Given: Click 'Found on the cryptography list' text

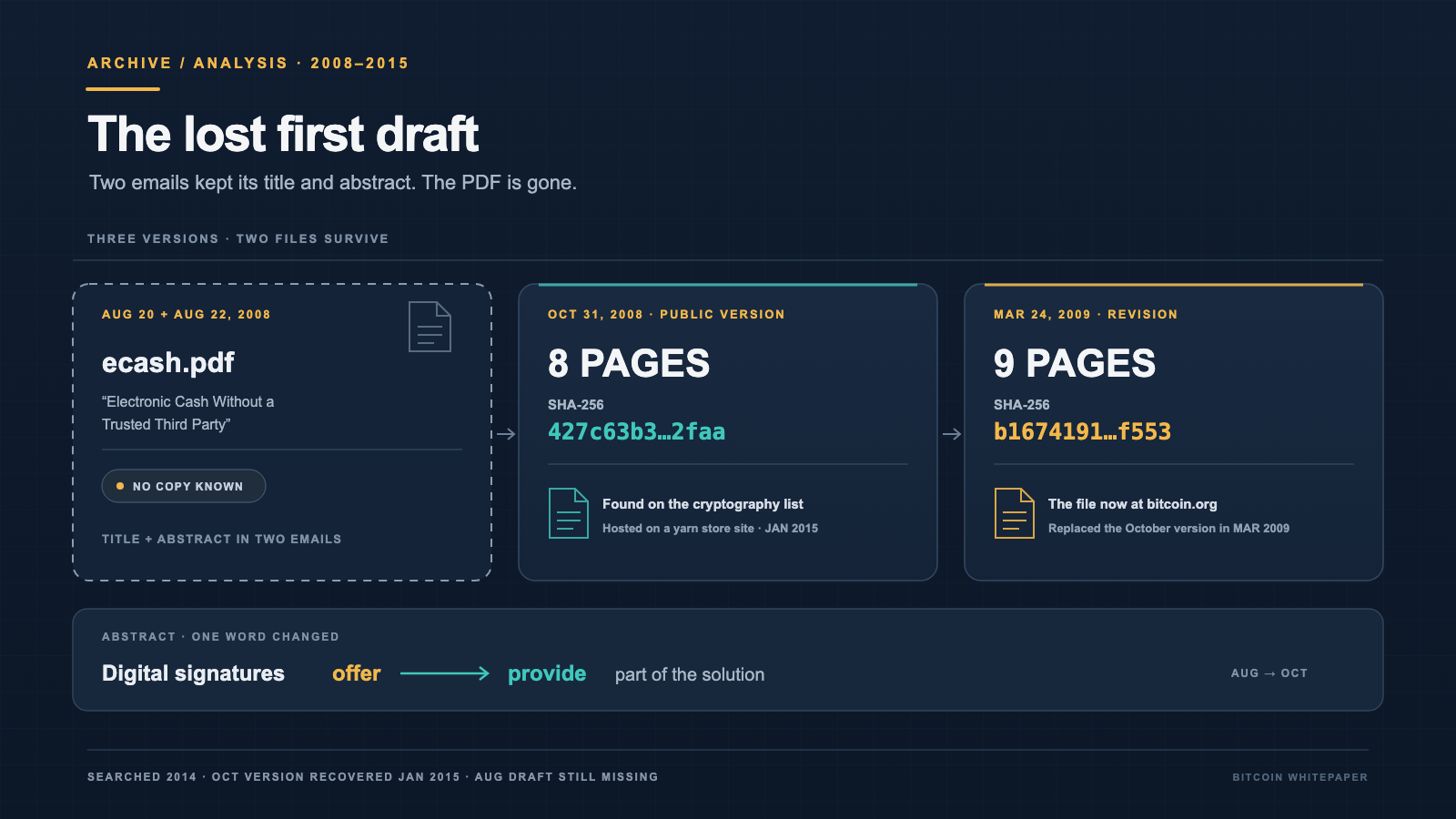Looking at the screenshot, I should 703,504.
